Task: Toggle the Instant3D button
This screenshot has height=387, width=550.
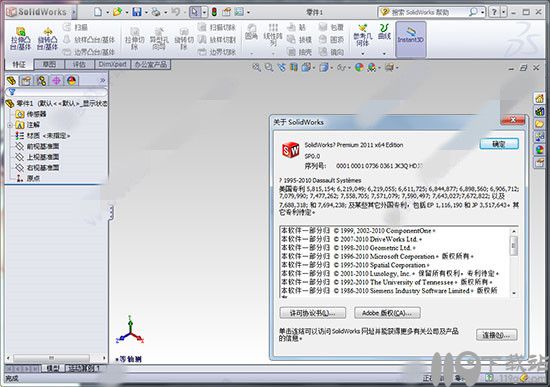Action: [411, 39]
